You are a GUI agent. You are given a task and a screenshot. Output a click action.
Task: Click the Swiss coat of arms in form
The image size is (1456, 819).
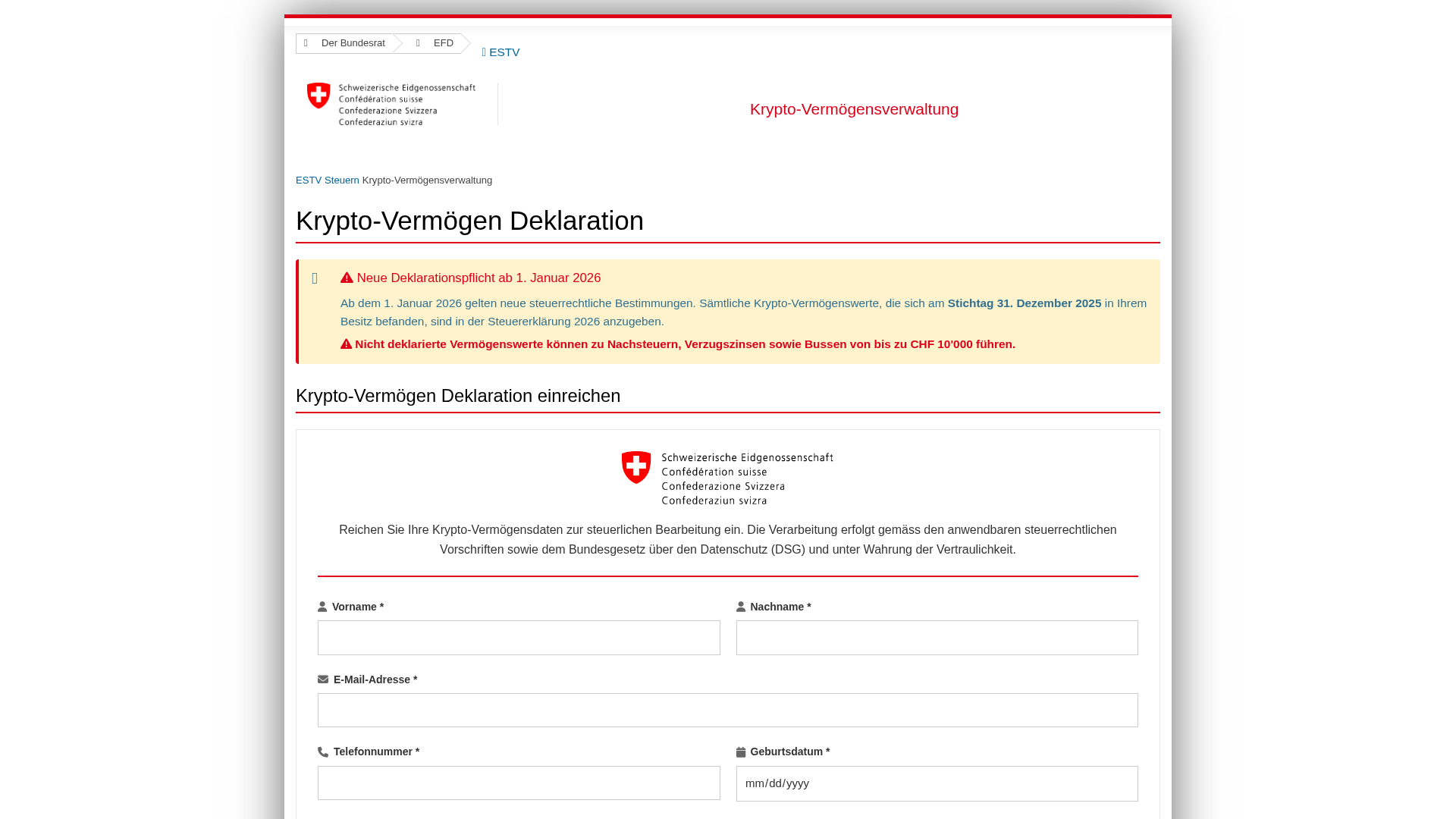[636, 467]
